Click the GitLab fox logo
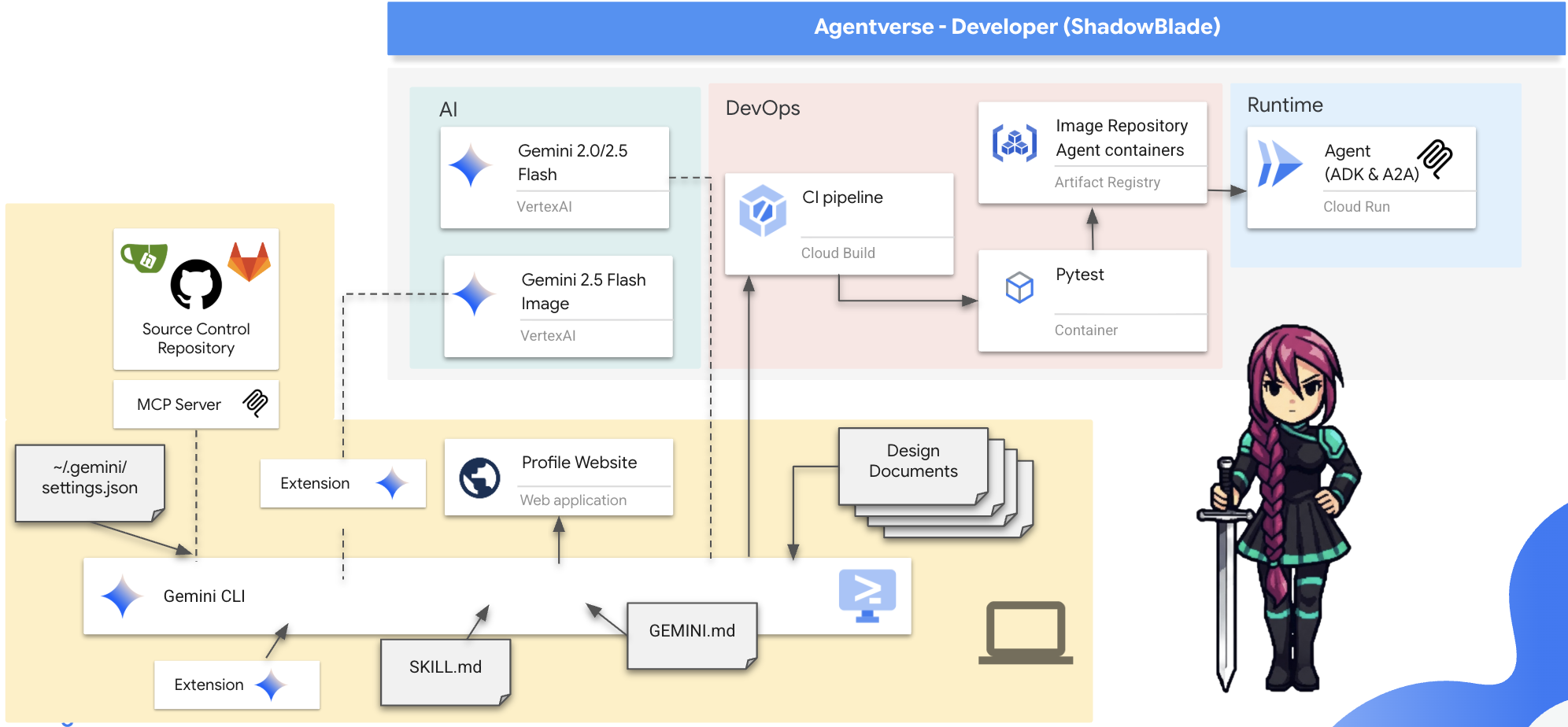The image size is (1568, 727). point(249,262)
